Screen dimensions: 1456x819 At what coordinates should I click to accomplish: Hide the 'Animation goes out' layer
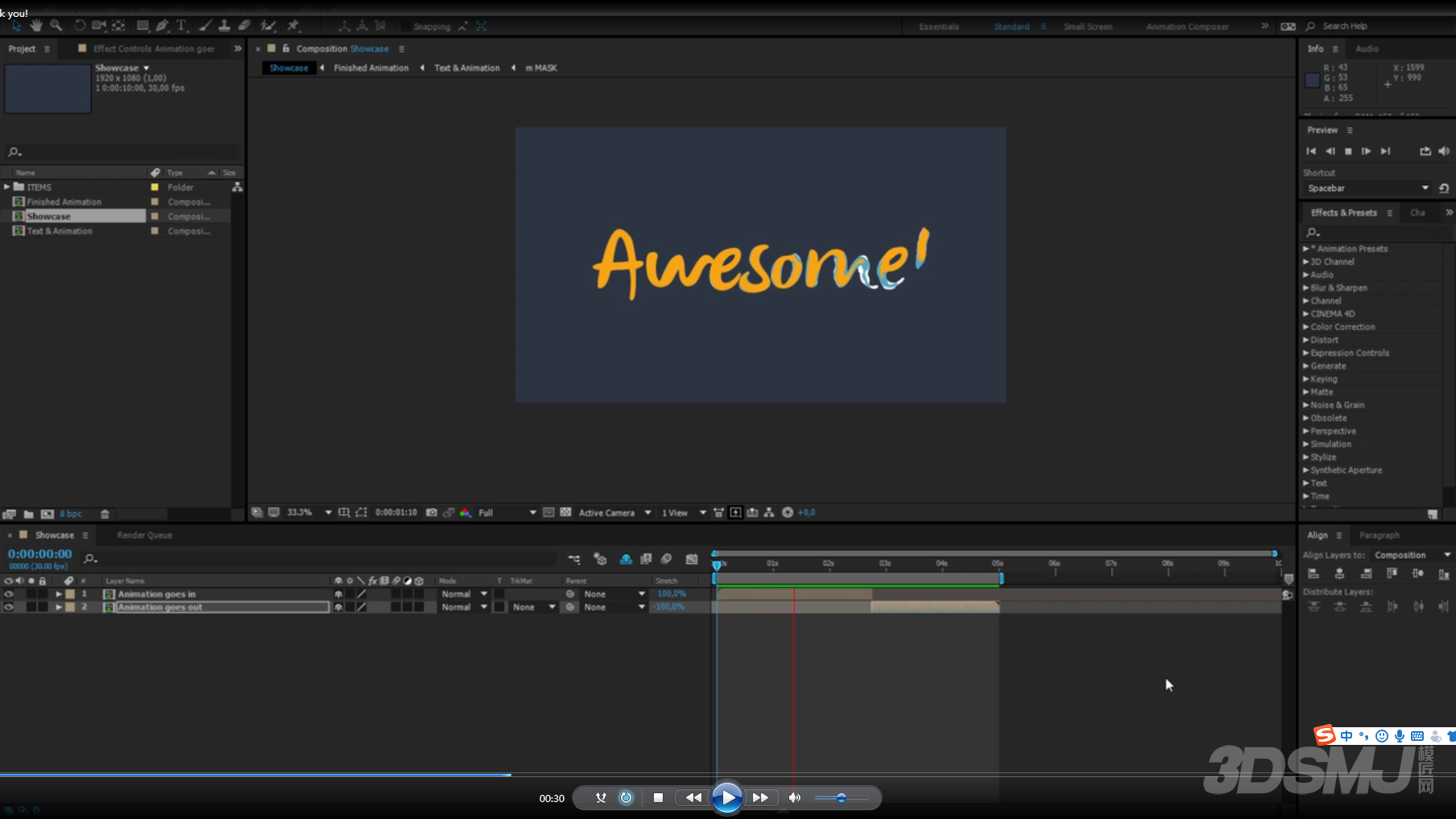click(9, 607)
